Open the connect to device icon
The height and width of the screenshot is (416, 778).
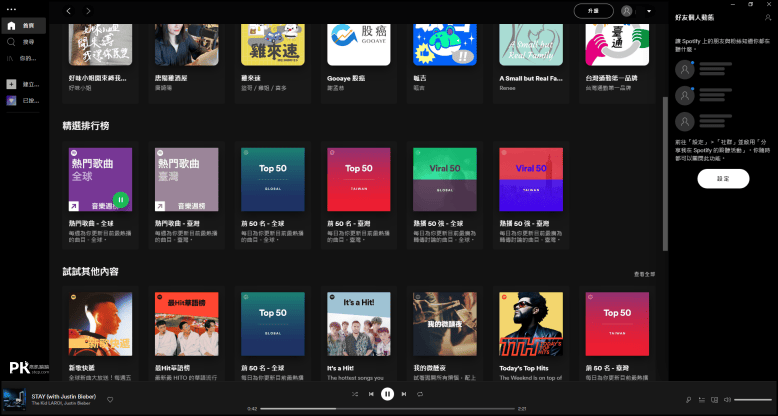pyautogui.click(x=714, y=400)
